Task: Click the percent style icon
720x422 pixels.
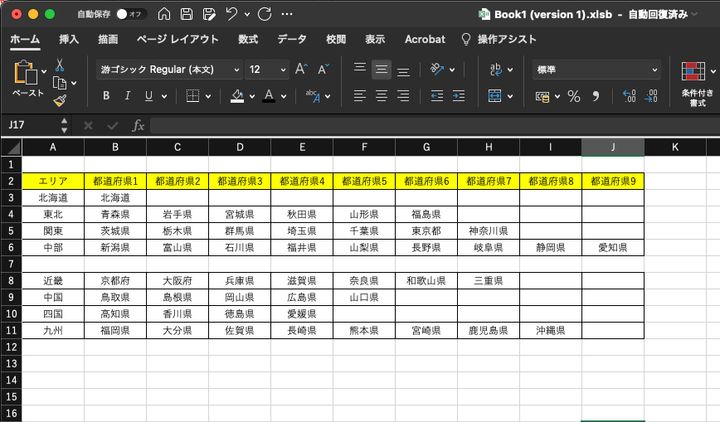Action: click(574, 96)
